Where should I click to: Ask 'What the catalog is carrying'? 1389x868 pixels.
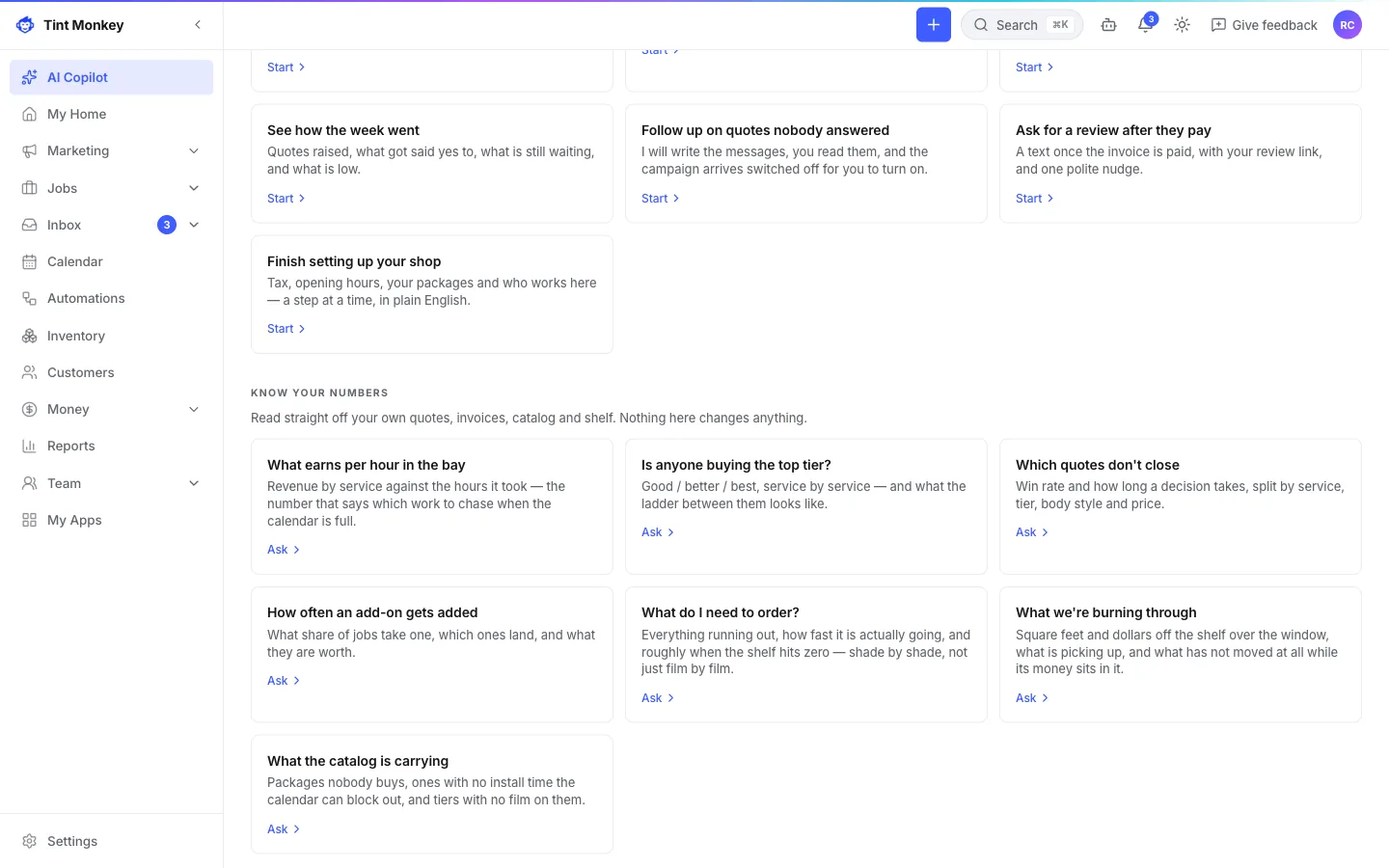coord(284,829)
